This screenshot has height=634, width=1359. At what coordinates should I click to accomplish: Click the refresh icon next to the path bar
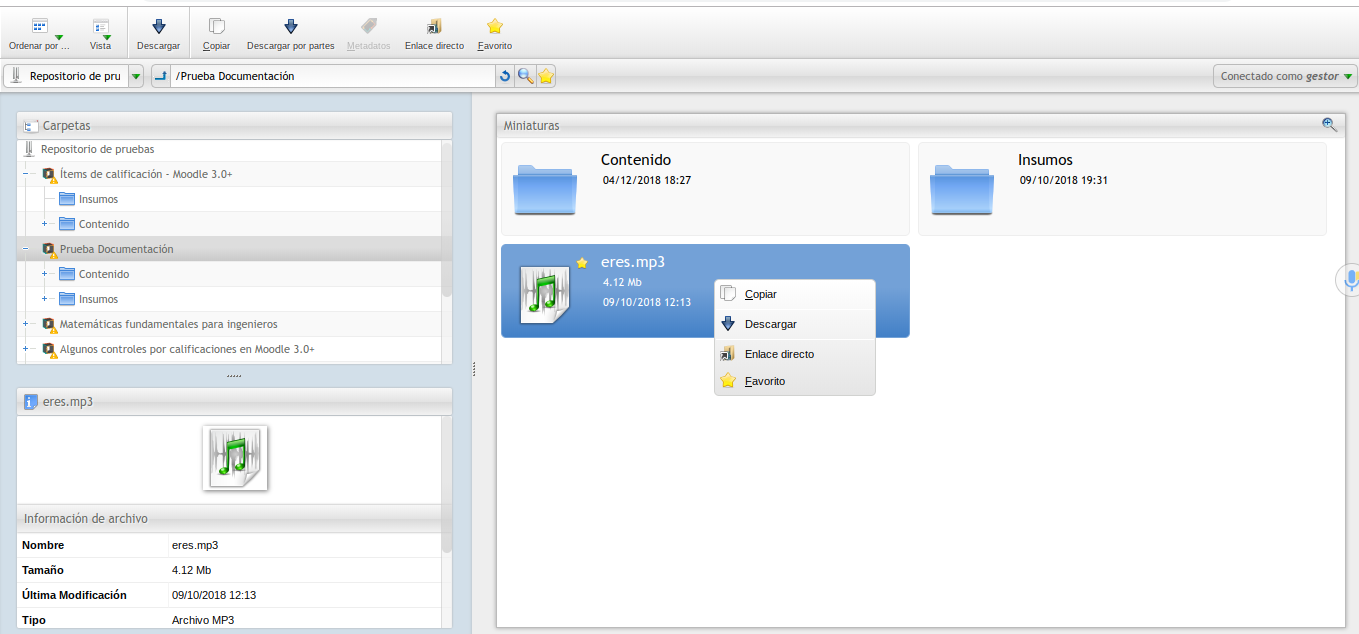coord(505,75)
